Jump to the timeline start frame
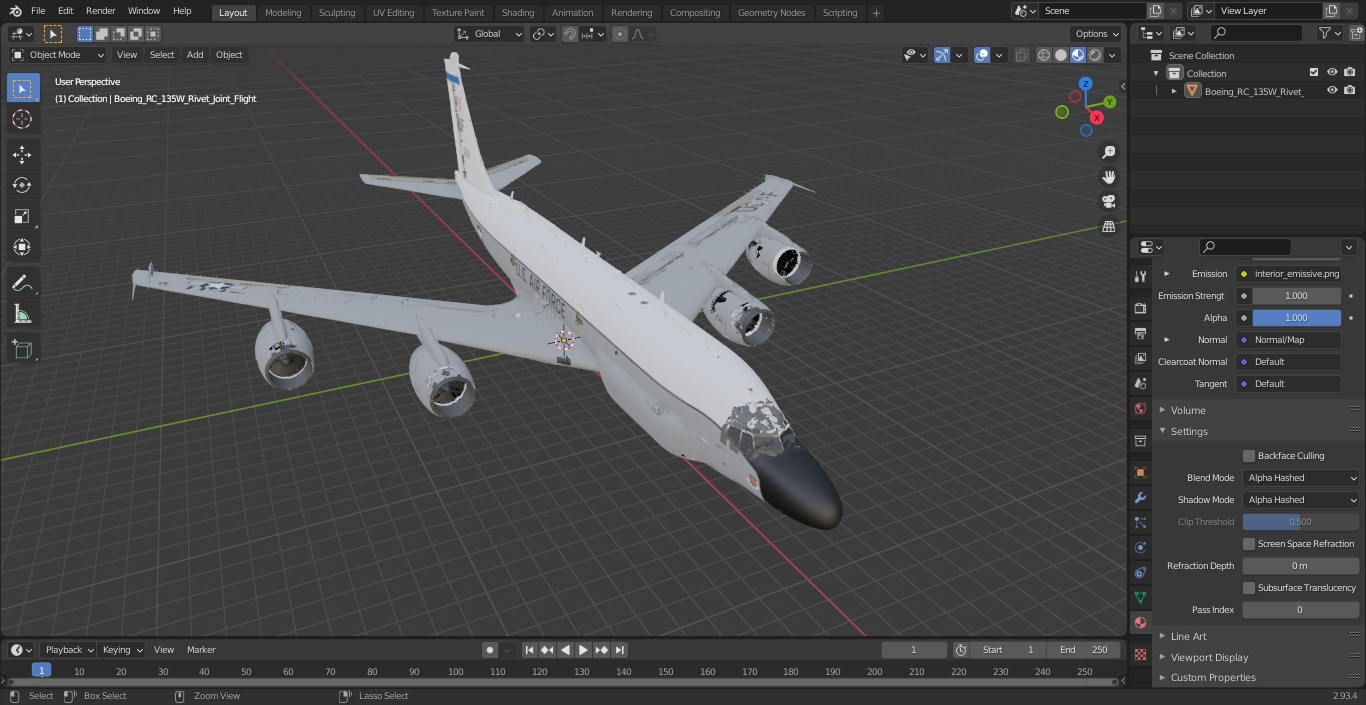This screenshot has height=705, width=1366. tap(530, 650)
